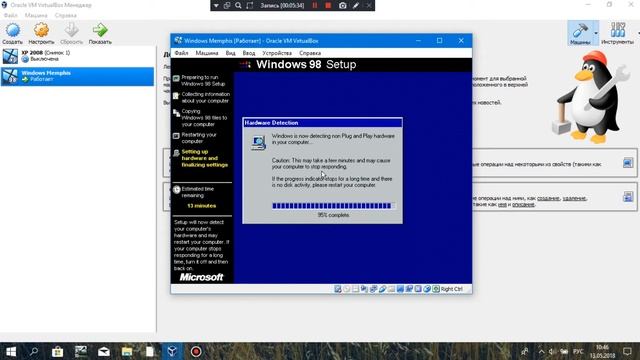Open Mail app from taskbar
This screenshot has height=360, width=640.
pos(104,351)
